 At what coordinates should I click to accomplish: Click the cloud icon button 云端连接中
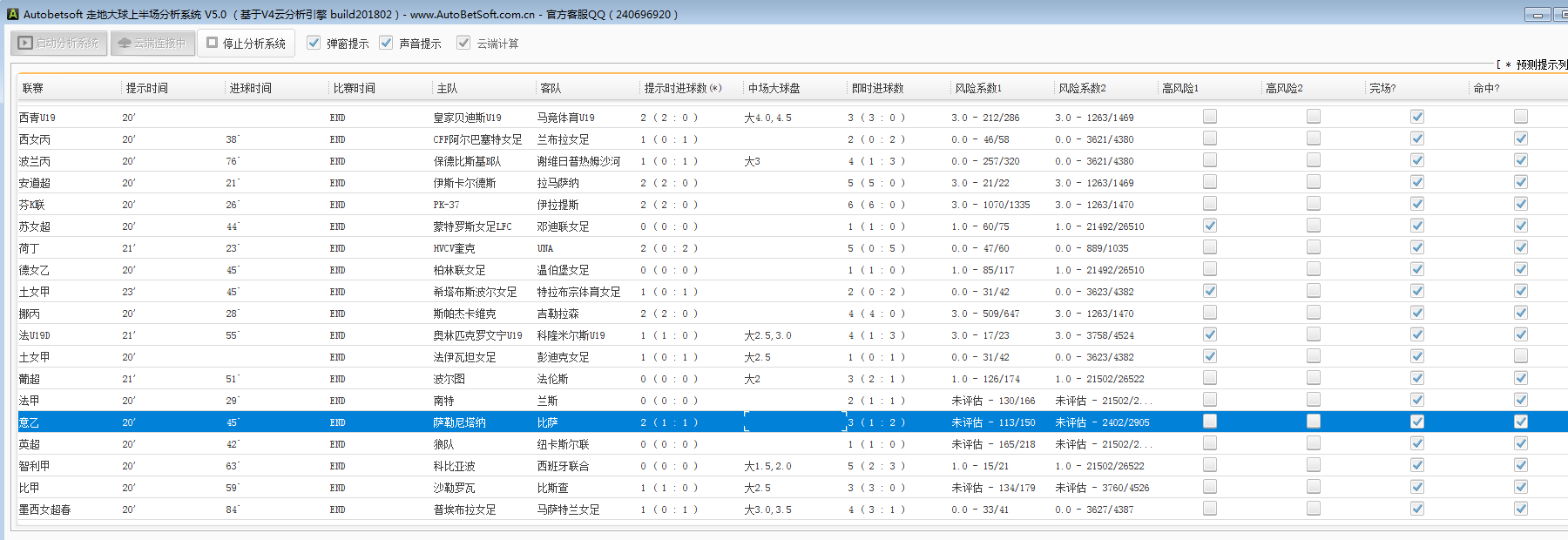(152, 43)
